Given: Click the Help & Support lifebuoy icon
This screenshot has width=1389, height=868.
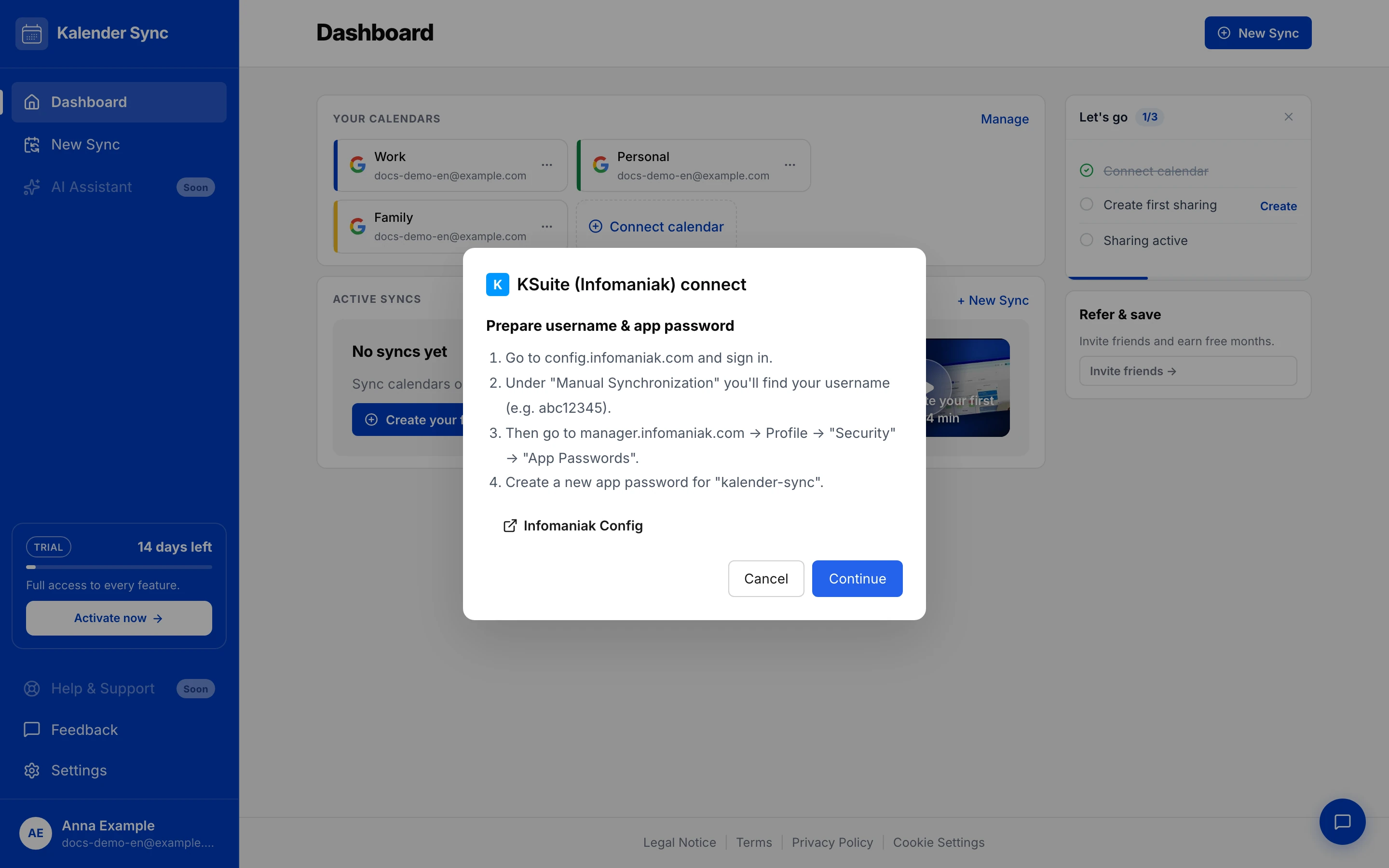Looking at the screenshot, I should (x=32, y=688).
